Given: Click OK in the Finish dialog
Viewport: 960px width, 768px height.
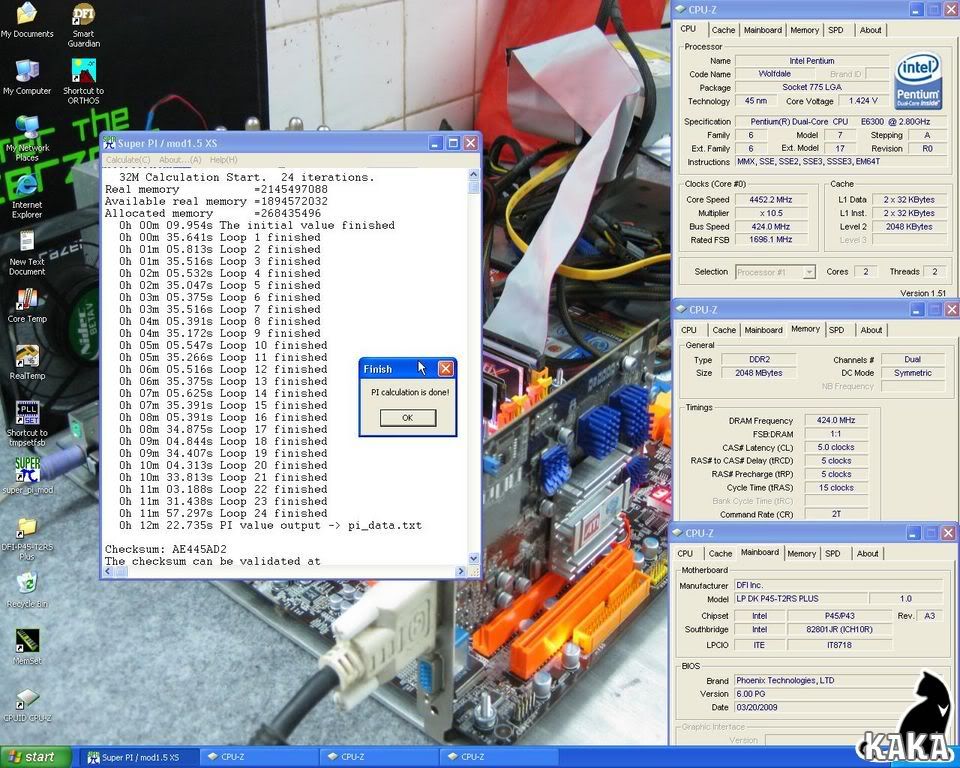Looking at the screenshot, I should pyautogui.click(x=408, y=418).
